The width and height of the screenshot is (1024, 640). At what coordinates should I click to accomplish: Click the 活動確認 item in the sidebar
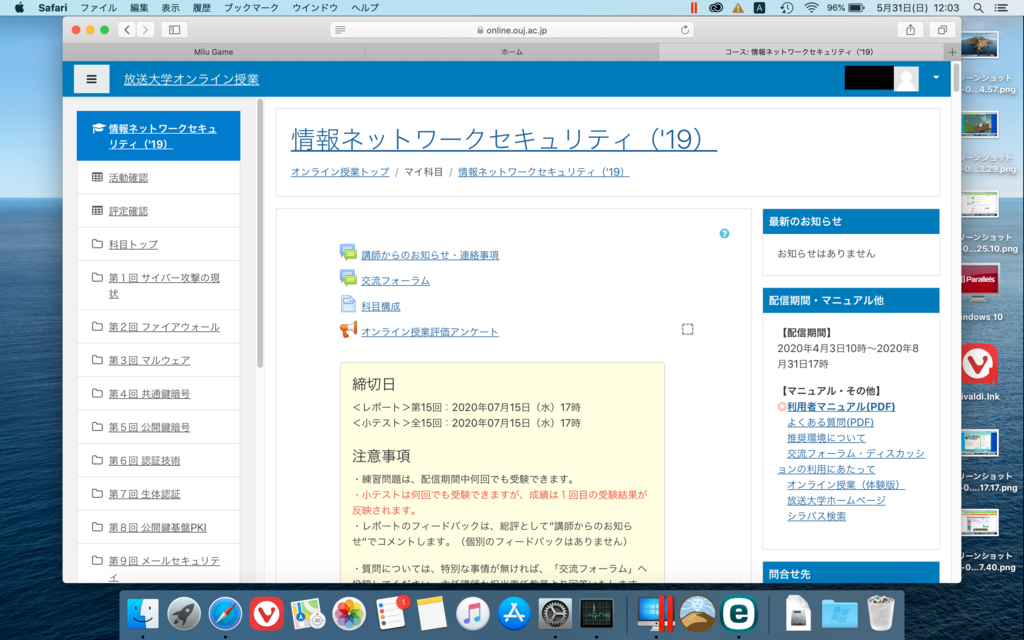click(128, 178)
